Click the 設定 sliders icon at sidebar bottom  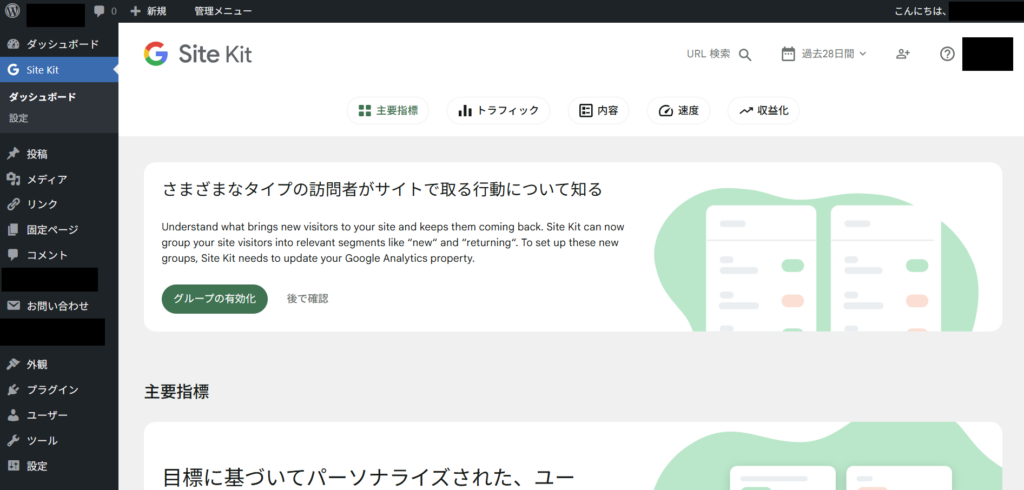13,466
